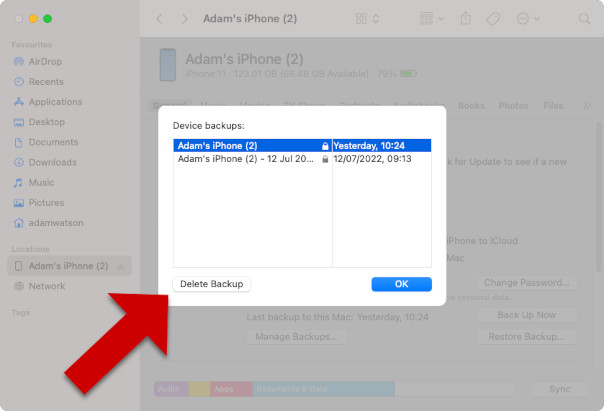Open adamwatson home folder

(48, 223)
